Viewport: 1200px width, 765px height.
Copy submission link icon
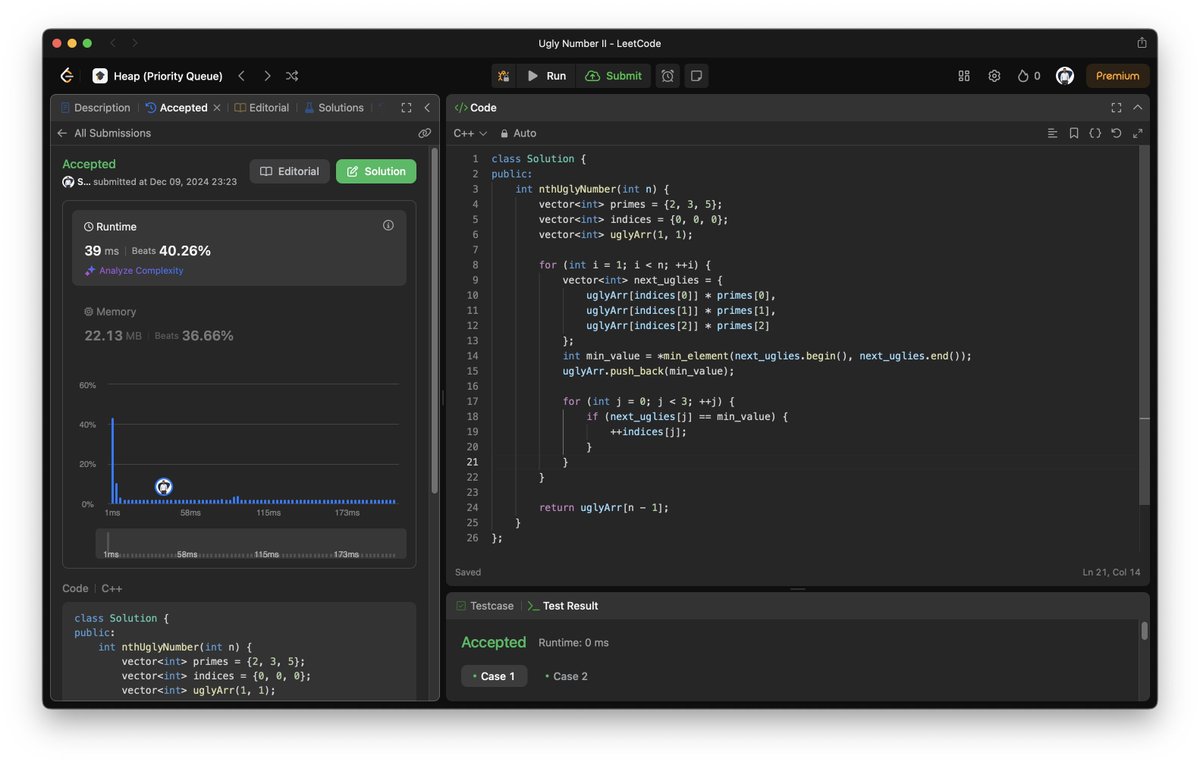424,133
